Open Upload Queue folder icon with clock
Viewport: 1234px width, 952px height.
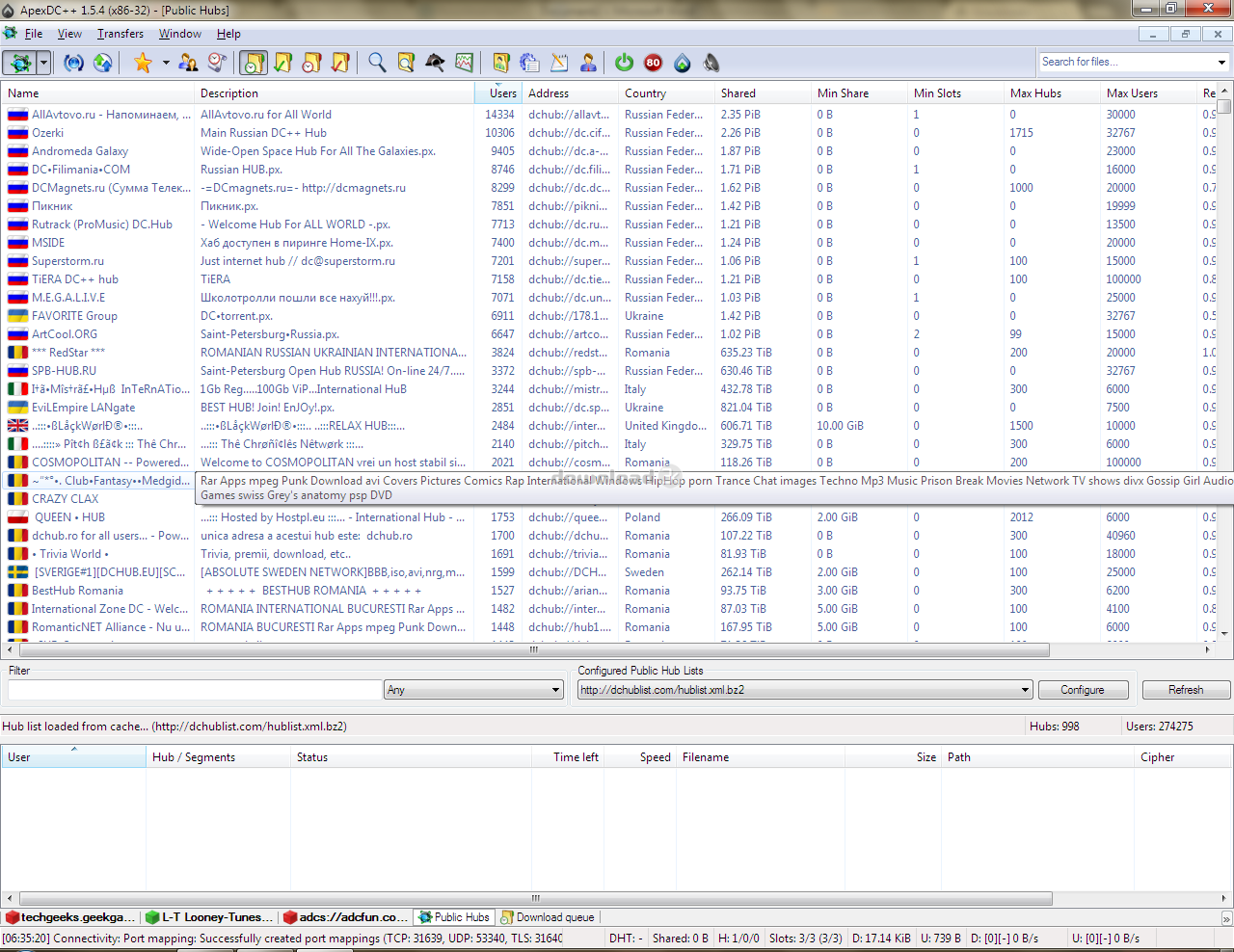pos(311,64)
